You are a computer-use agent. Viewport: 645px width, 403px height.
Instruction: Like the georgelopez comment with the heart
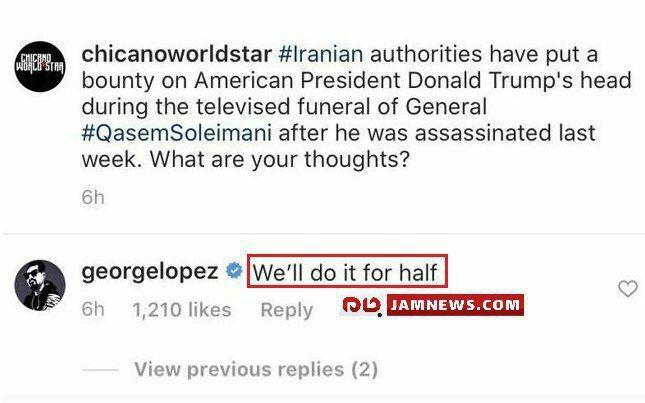pos(628,288)
